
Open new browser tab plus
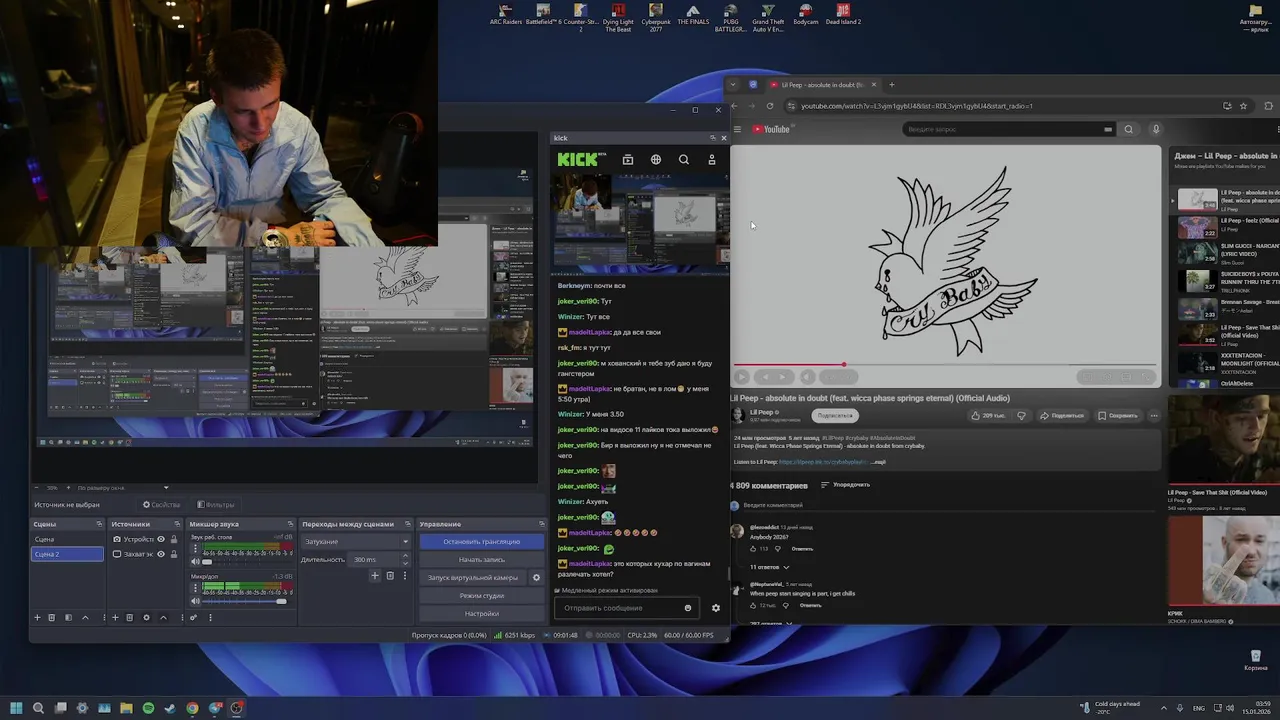[892, 85]
